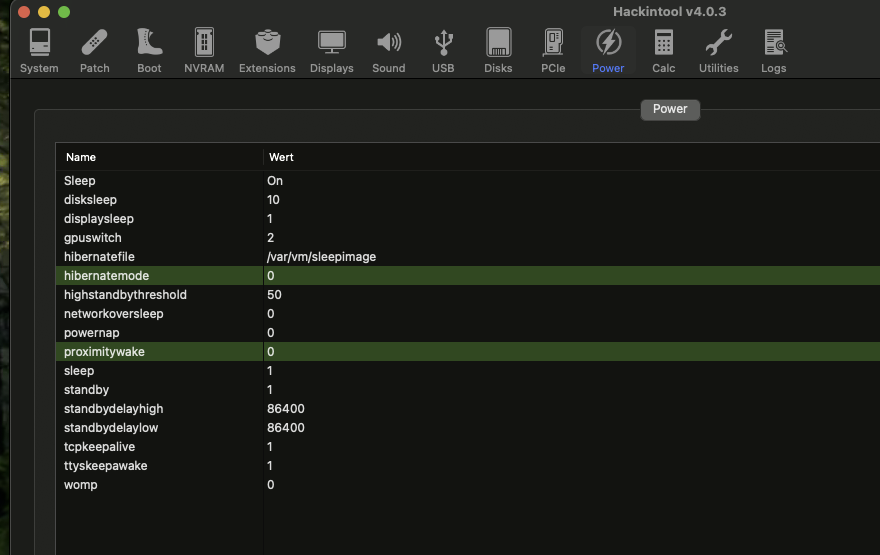Select the networkoversleep row

(x=468, y=314)
